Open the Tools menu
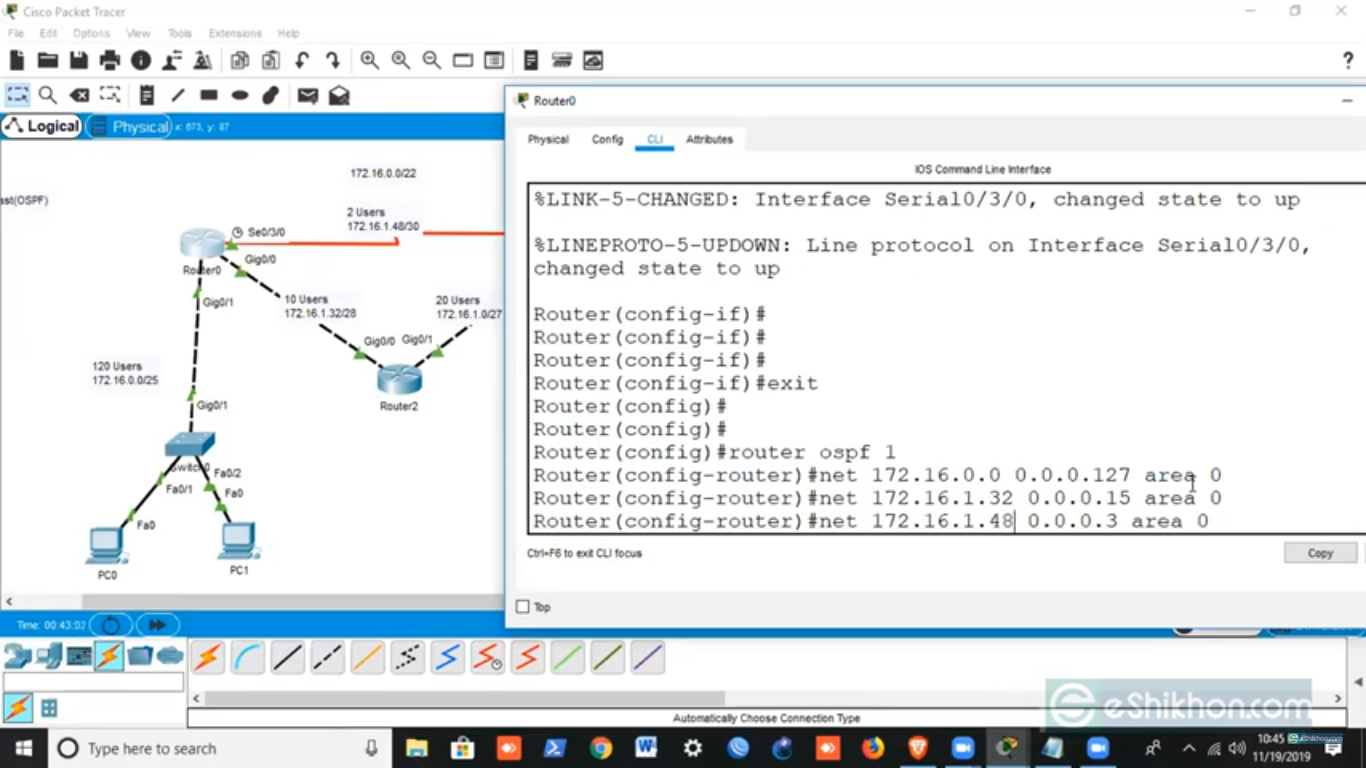This screenshot has height=768, width=1366. (x=179, y=33)
